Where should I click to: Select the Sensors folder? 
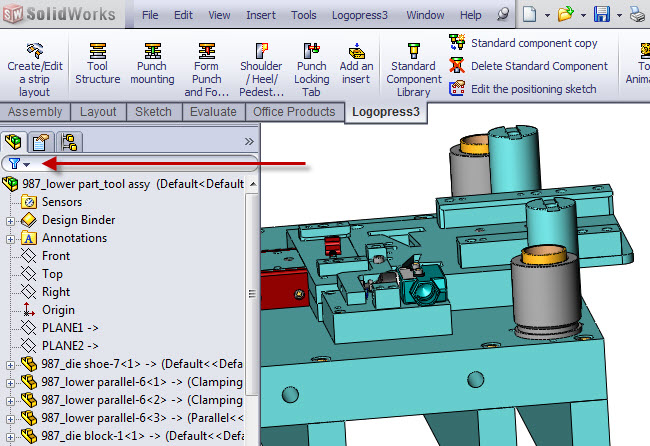51,202
